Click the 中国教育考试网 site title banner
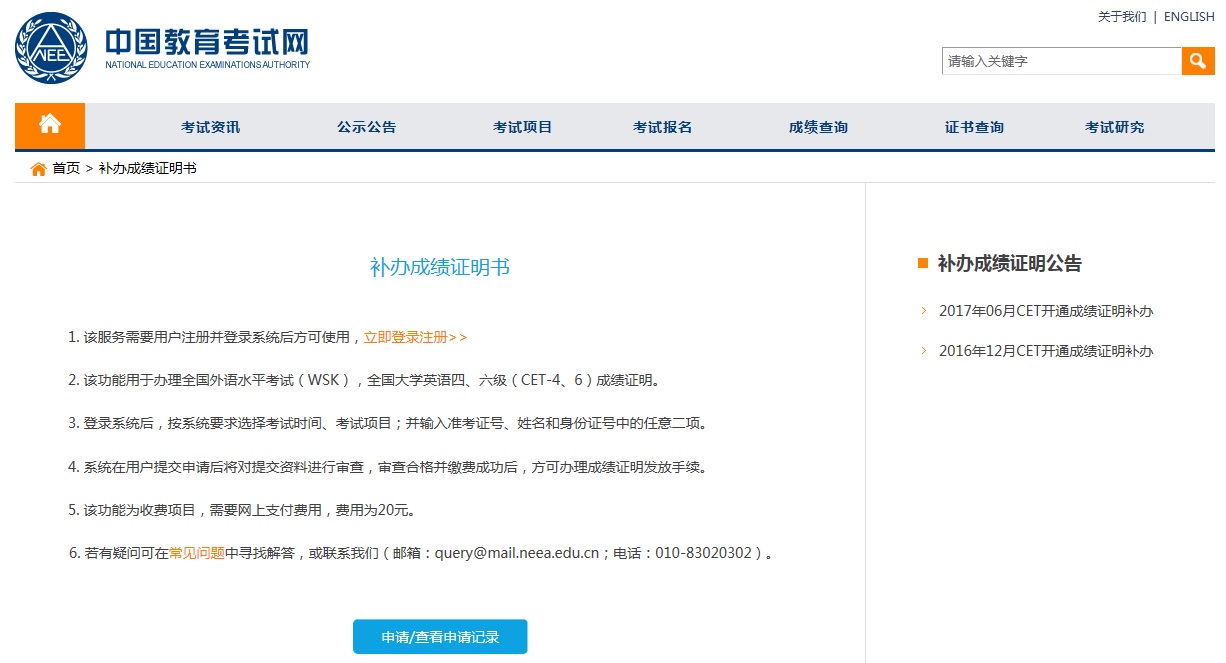Screen dimensions: 1226x663 pyautogui.click(x=207, y=49)
